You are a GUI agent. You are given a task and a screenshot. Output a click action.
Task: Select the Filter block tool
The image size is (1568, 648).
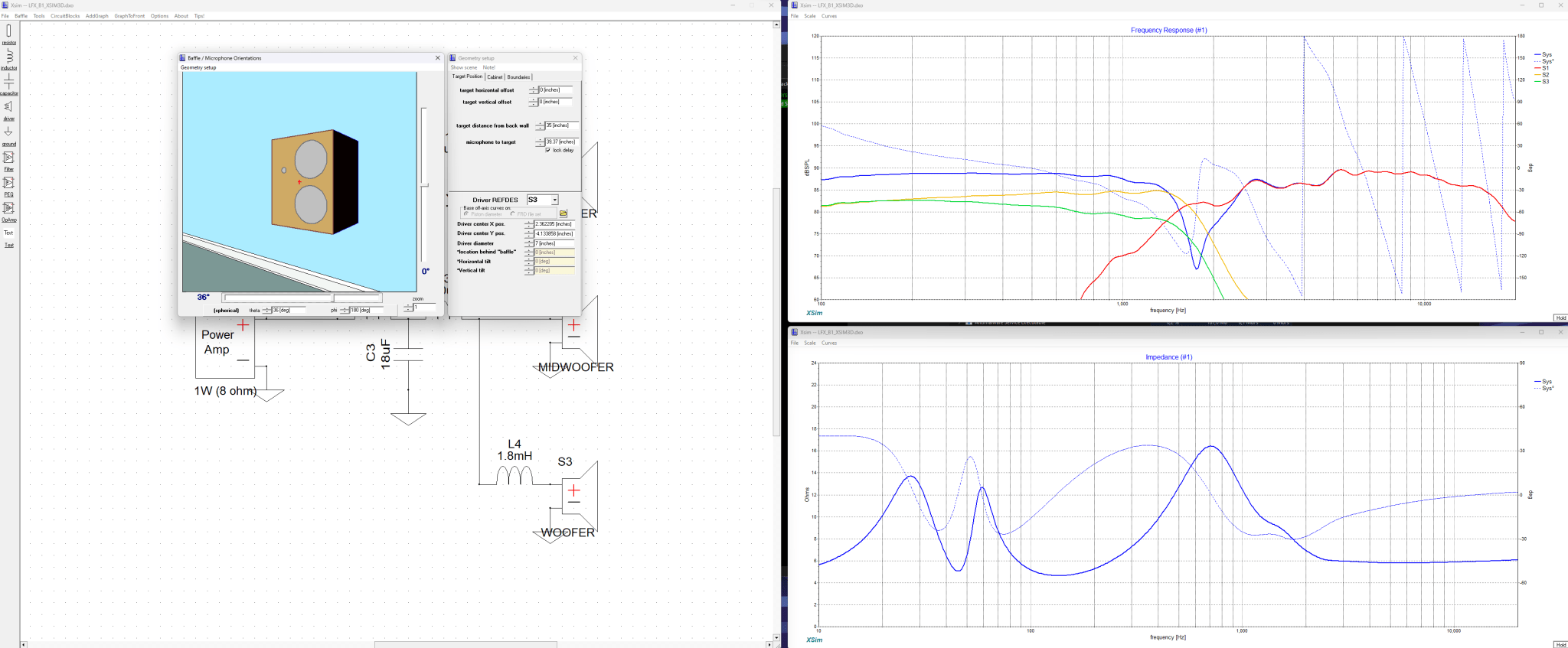(8, 161)
